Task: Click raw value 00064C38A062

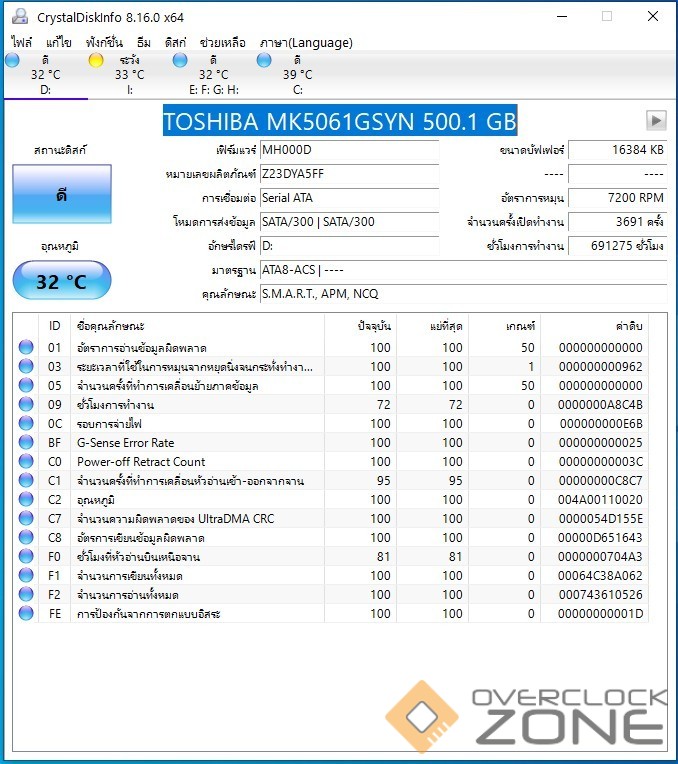Action: pyautogui.click(x=600, y=576)
